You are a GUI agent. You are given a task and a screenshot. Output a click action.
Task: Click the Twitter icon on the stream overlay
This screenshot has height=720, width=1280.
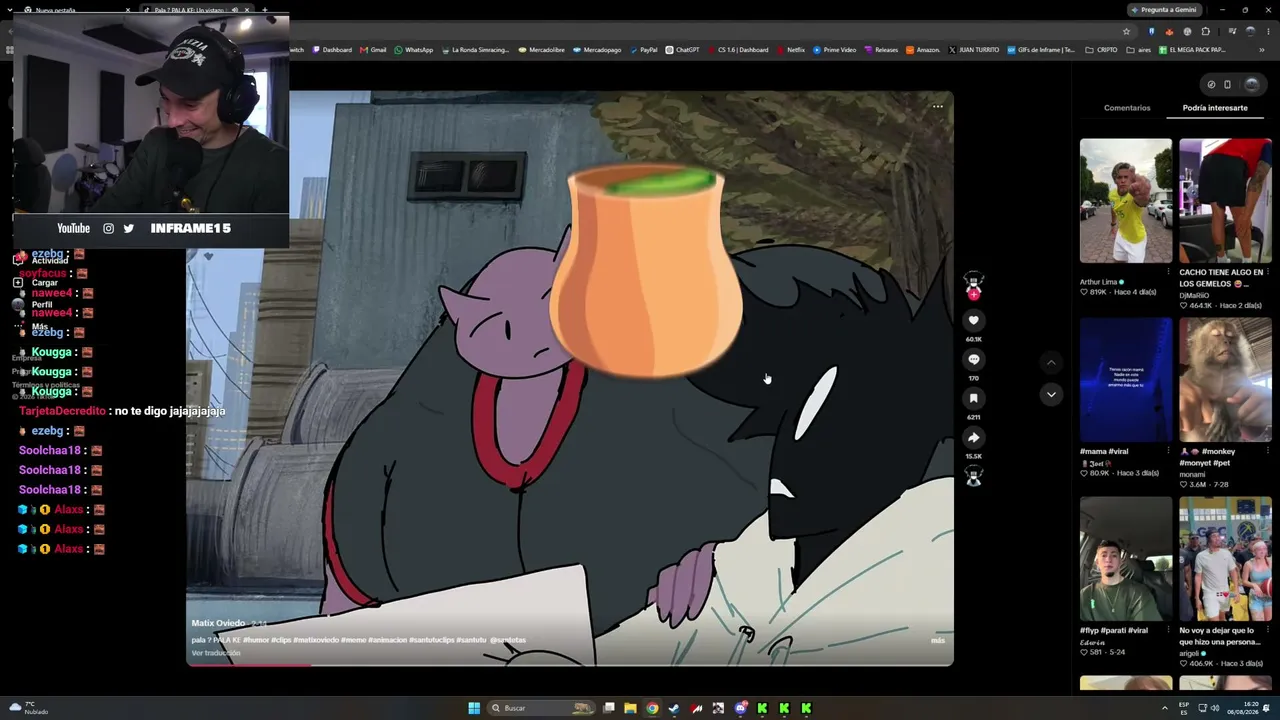click(129, 228)
